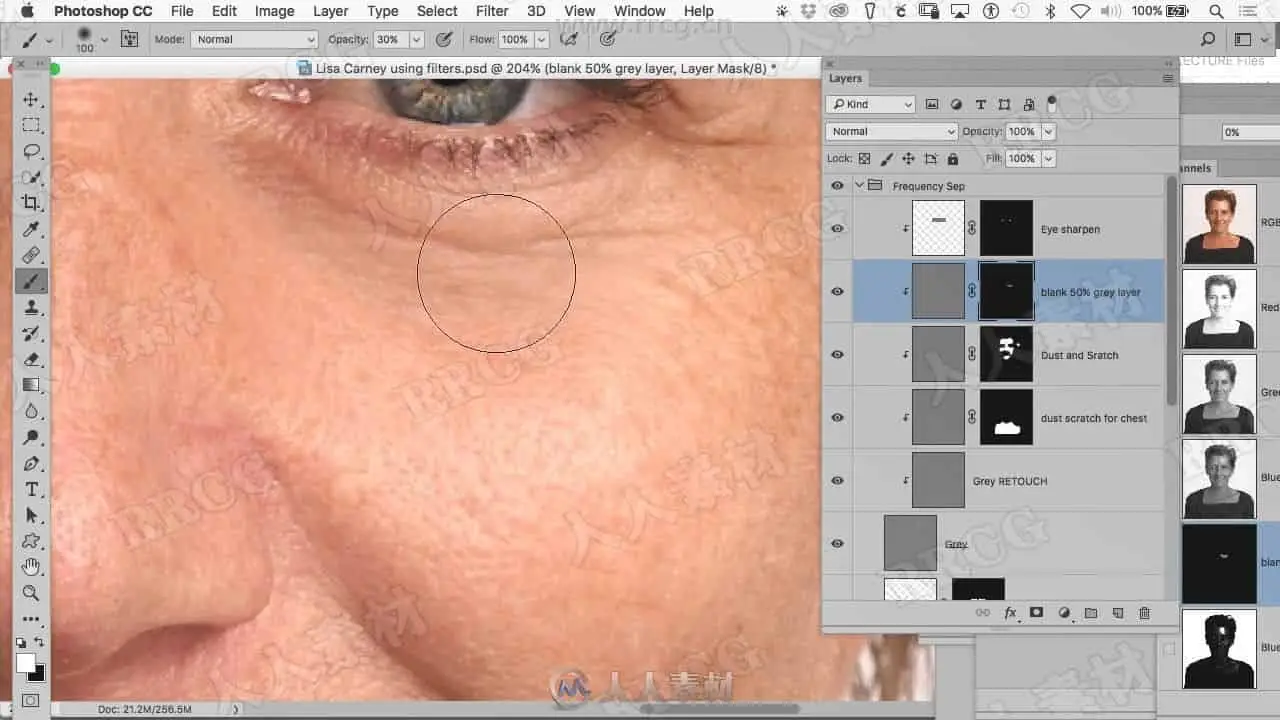Select the dust scratch for chest layer
The image size is (1280, 720).
pos(1094,418)
